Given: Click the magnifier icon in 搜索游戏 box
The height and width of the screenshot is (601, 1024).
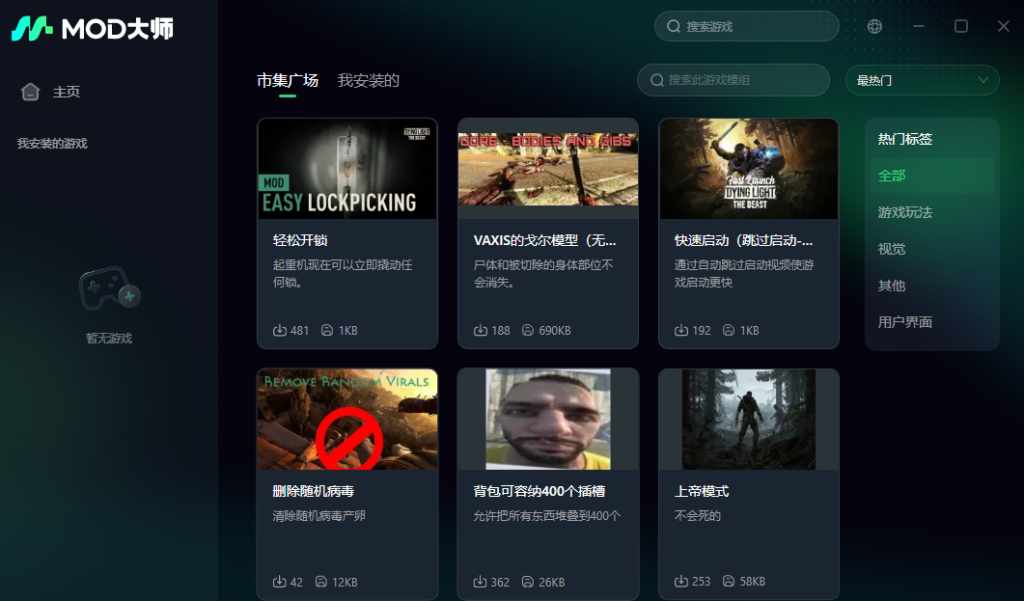Looking at the screenshot, I should coord(673,26).
